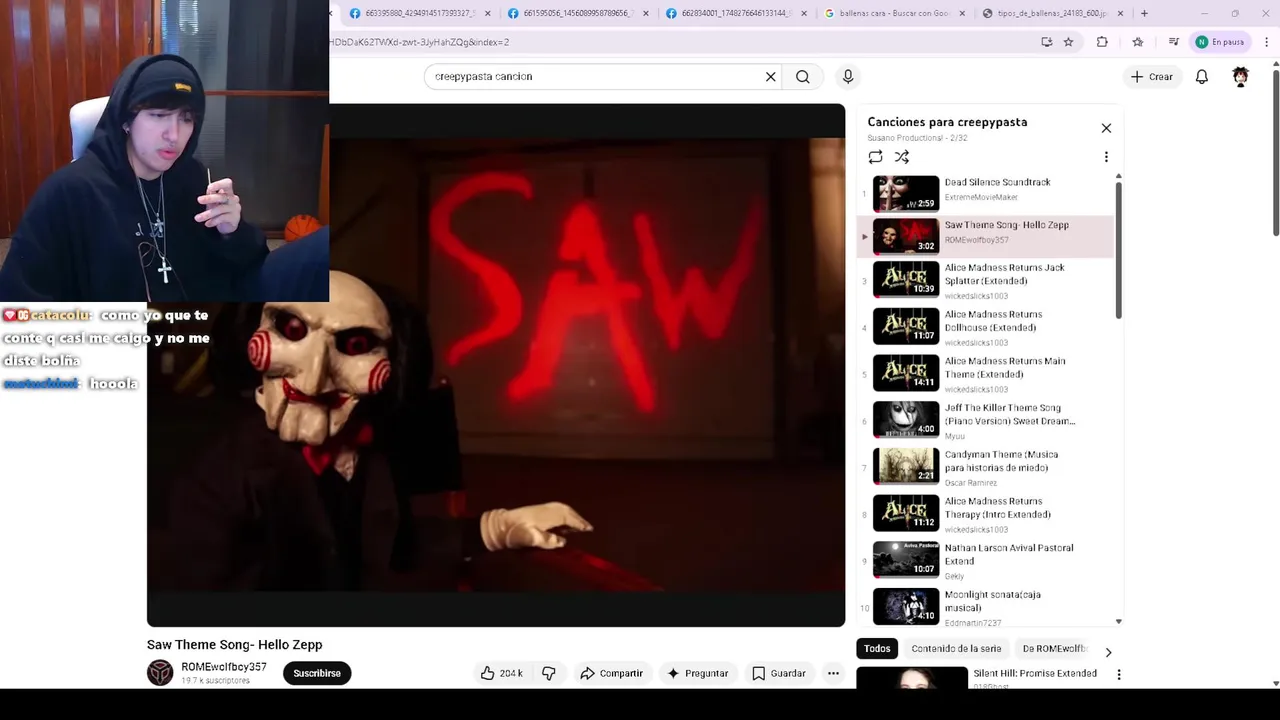Viewport: 1280px width, 720px height.
Task: Open the browser extensions puzzle icon
Action: [x=1102, y=42]
